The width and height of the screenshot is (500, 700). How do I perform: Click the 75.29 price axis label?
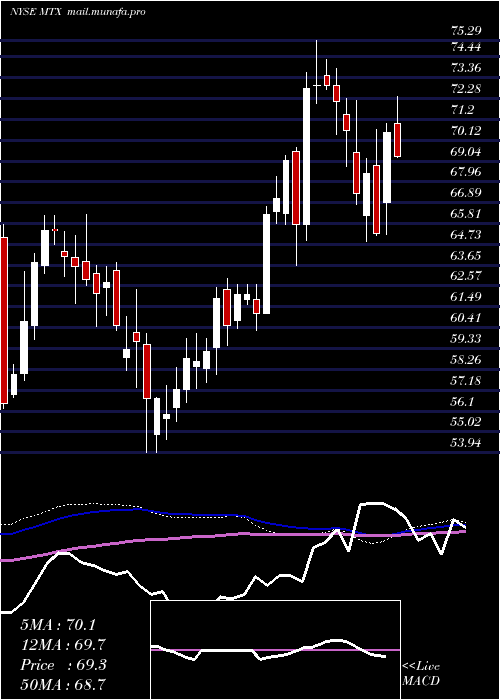click(466, 31)
